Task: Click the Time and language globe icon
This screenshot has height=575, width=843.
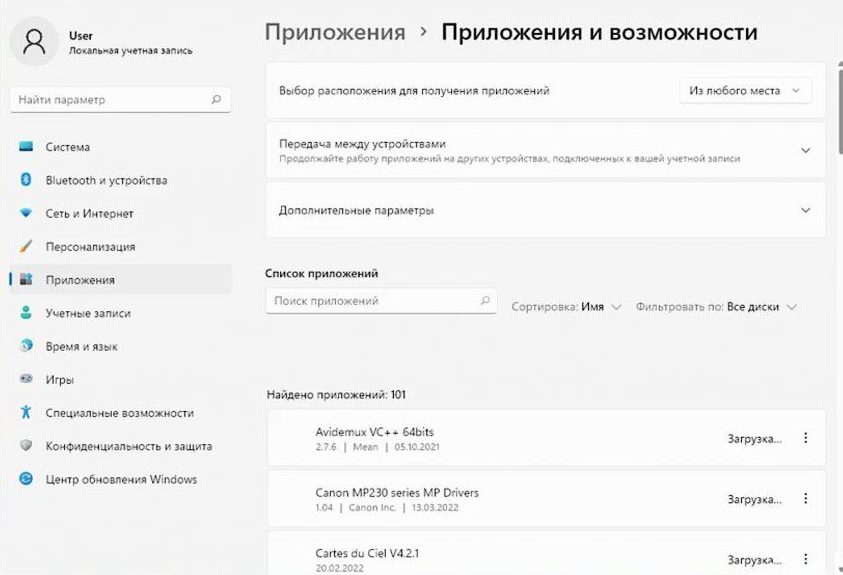Action: coord(26,346)
